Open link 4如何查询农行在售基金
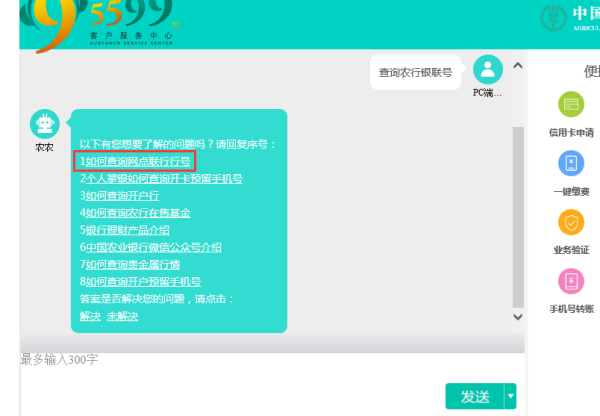This screenshot has width=600, height=416. (x=135, y=213)
